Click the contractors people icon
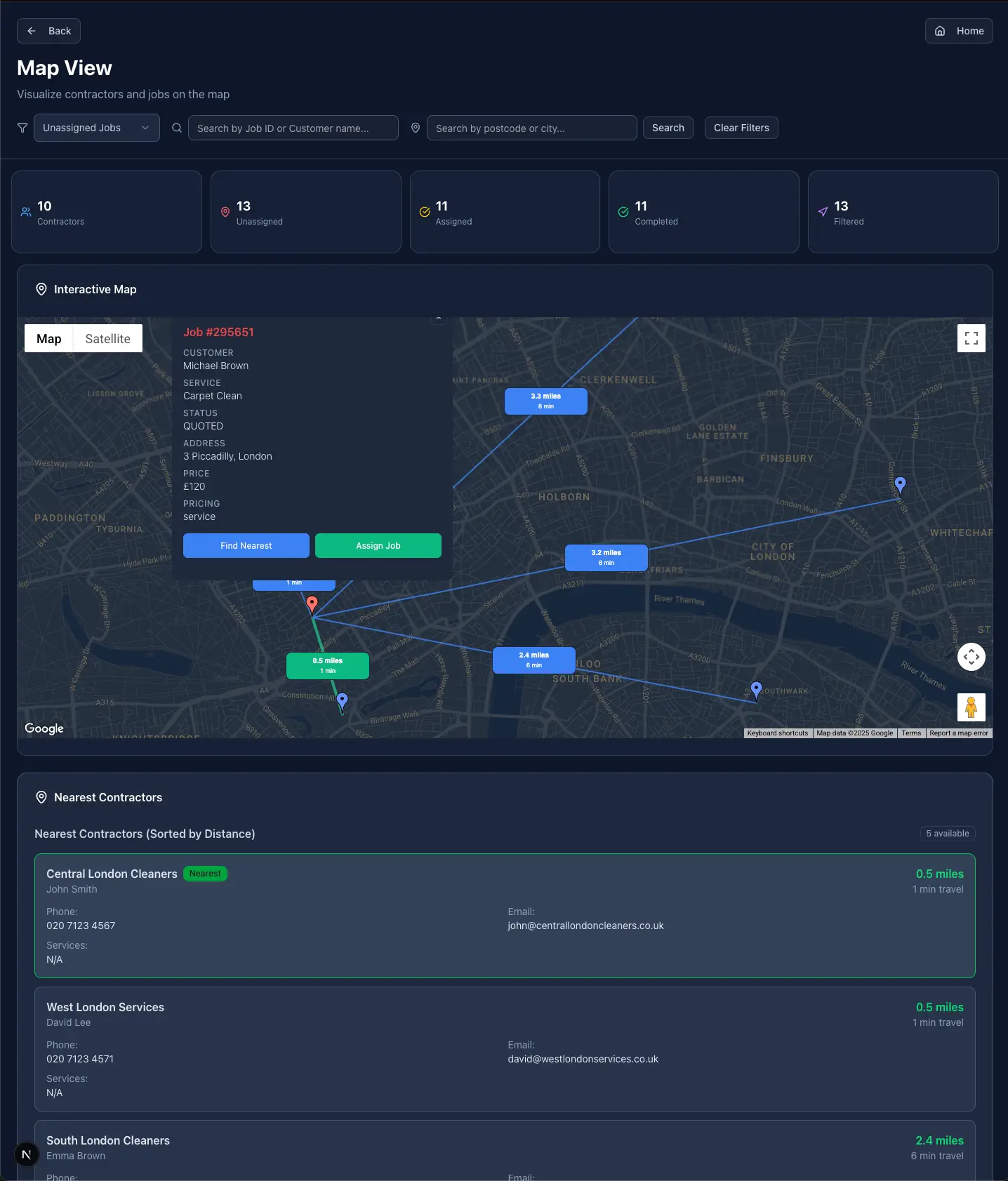Image resolution: width=1008 pixels, height=1181 pixels. [26, 212]
